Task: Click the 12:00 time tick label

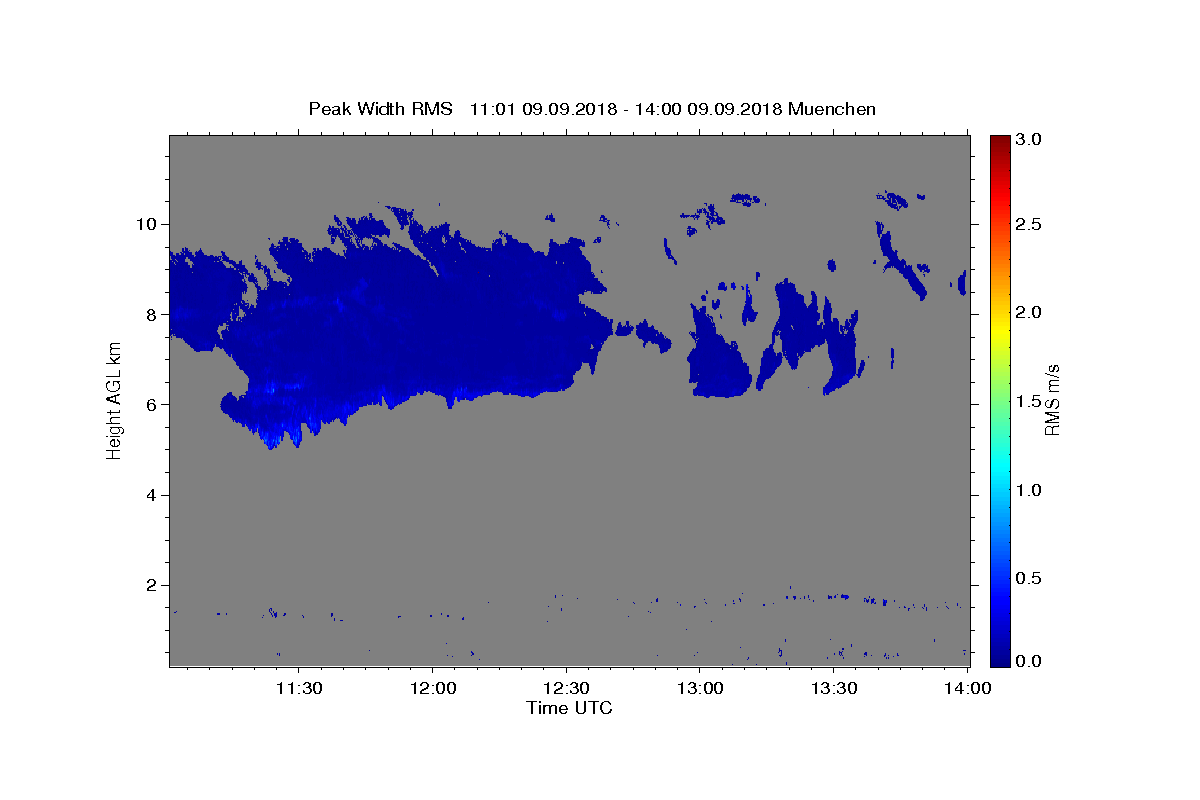Action: [432, 688]
